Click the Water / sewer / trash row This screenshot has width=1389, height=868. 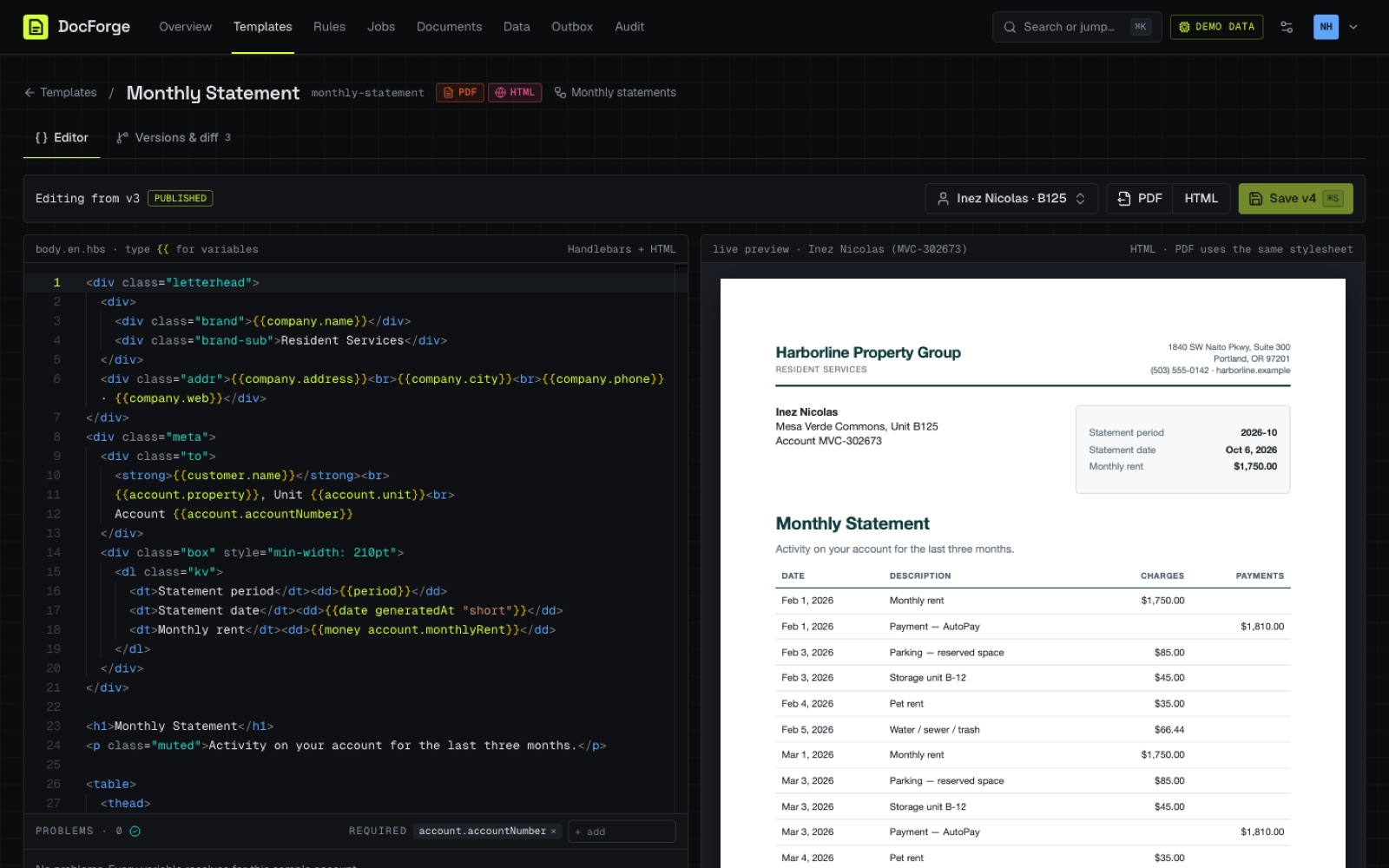1033,730
